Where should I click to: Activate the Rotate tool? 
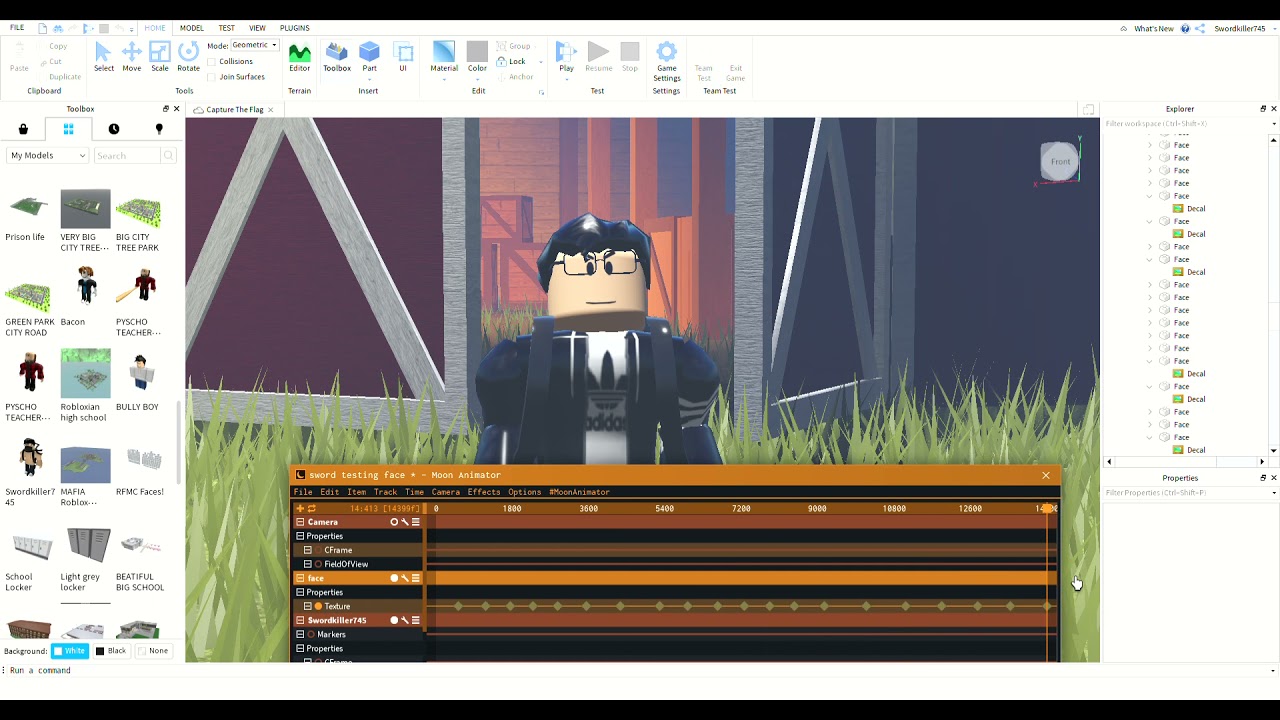(188, 57)
